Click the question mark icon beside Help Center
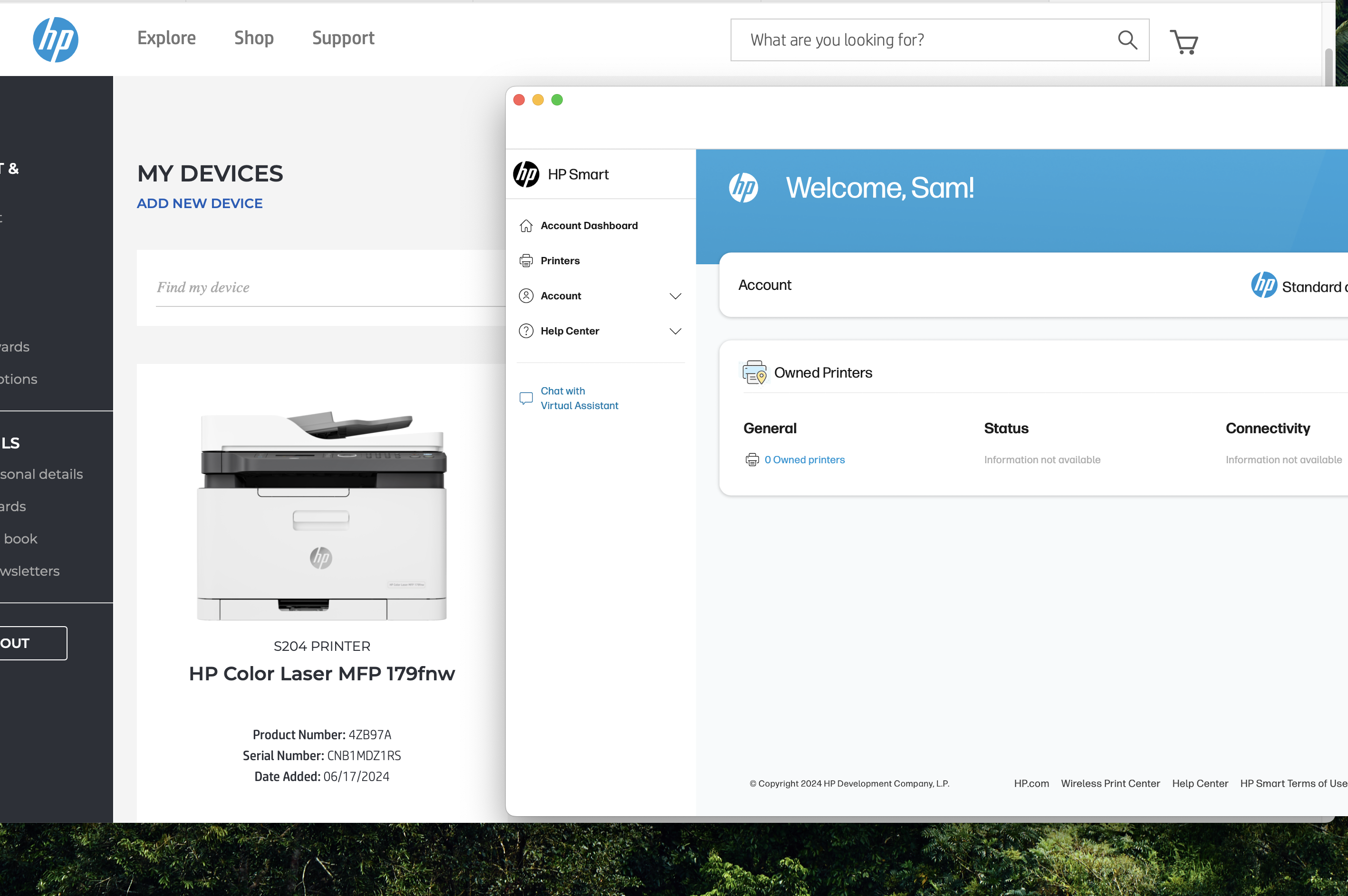The image size is (1348, 896). (526, 331)
